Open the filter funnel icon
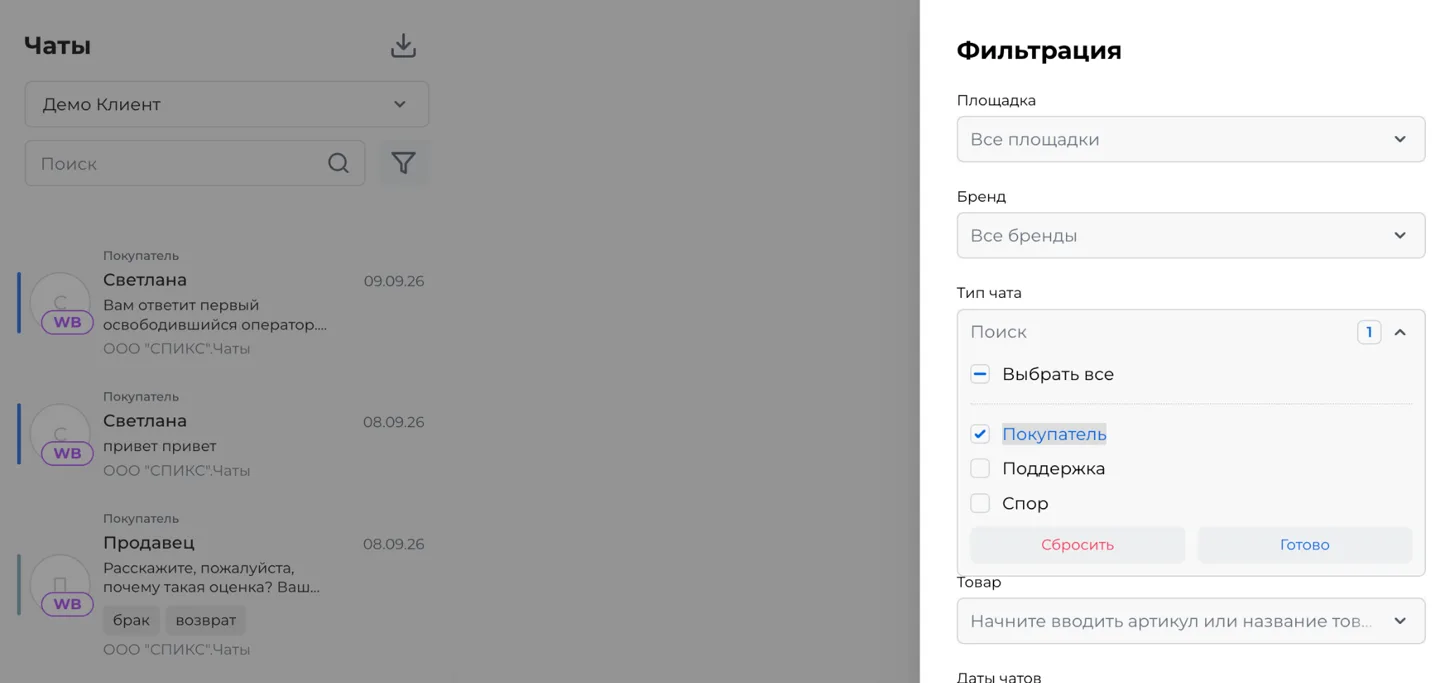This screenshot has width=1440, height=683. 403,163
